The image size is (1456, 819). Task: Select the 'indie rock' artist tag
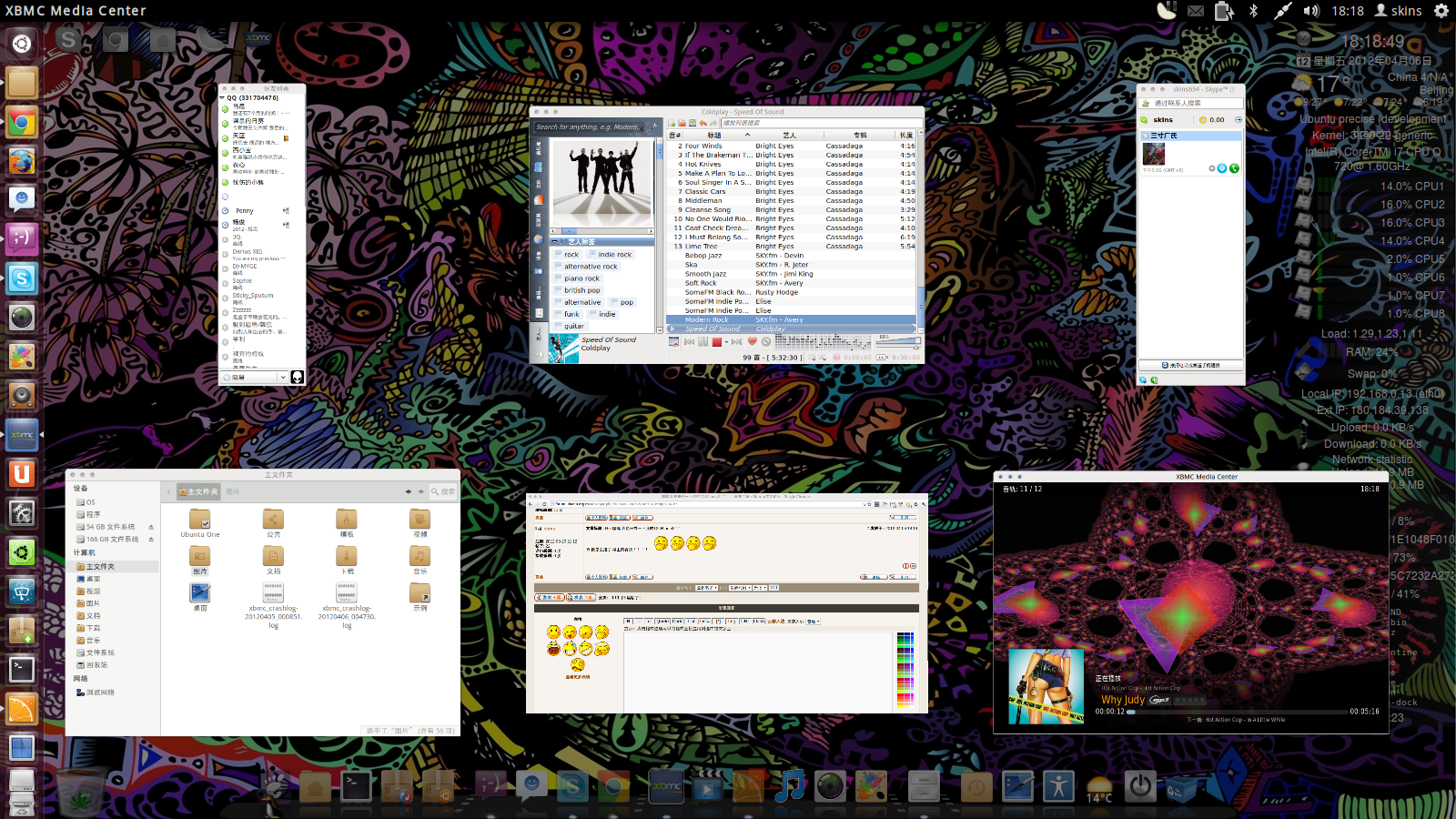(x=610, y=255)
